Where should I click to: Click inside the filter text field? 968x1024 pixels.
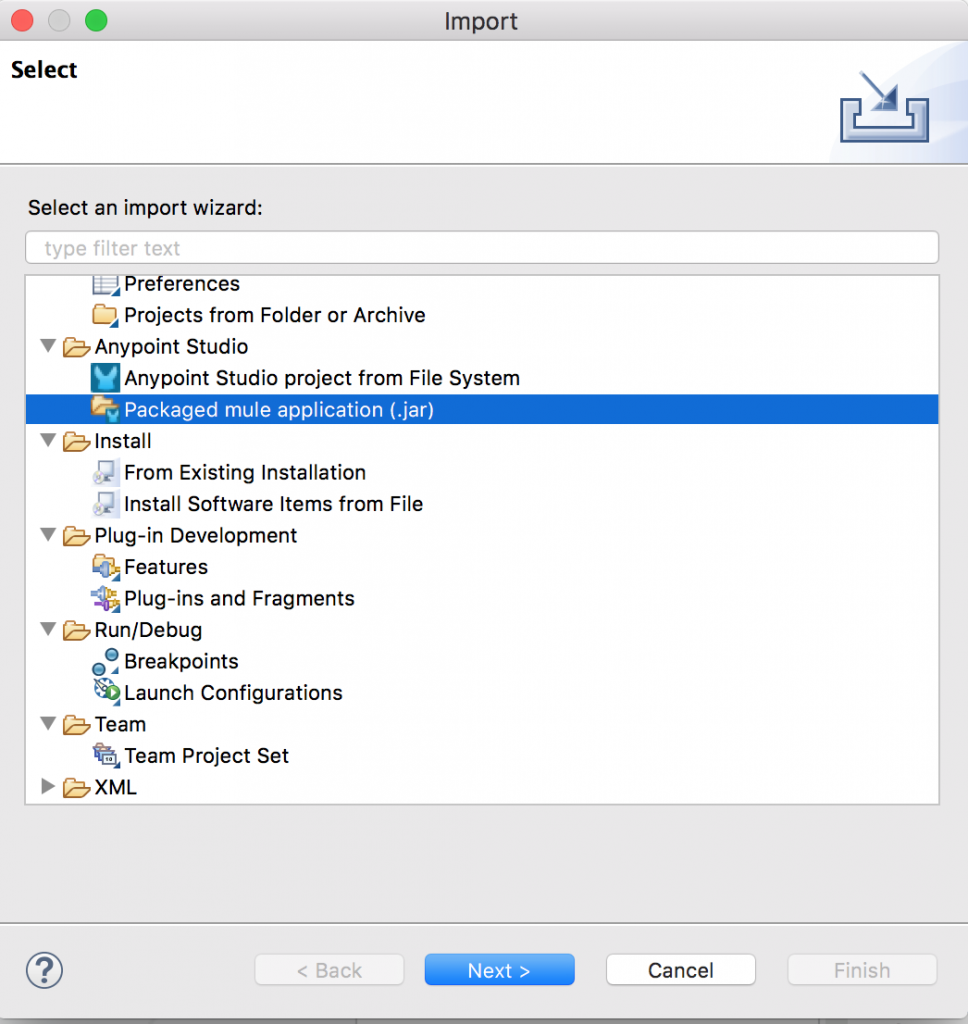coord(482,247)
